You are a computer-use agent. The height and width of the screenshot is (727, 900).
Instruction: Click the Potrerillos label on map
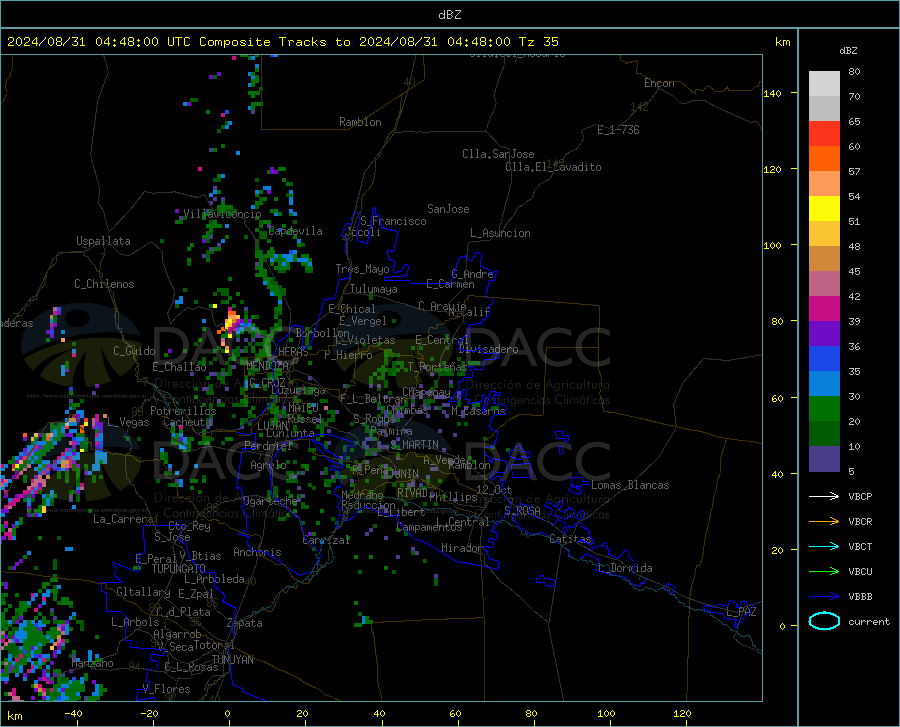pos(183,411)
